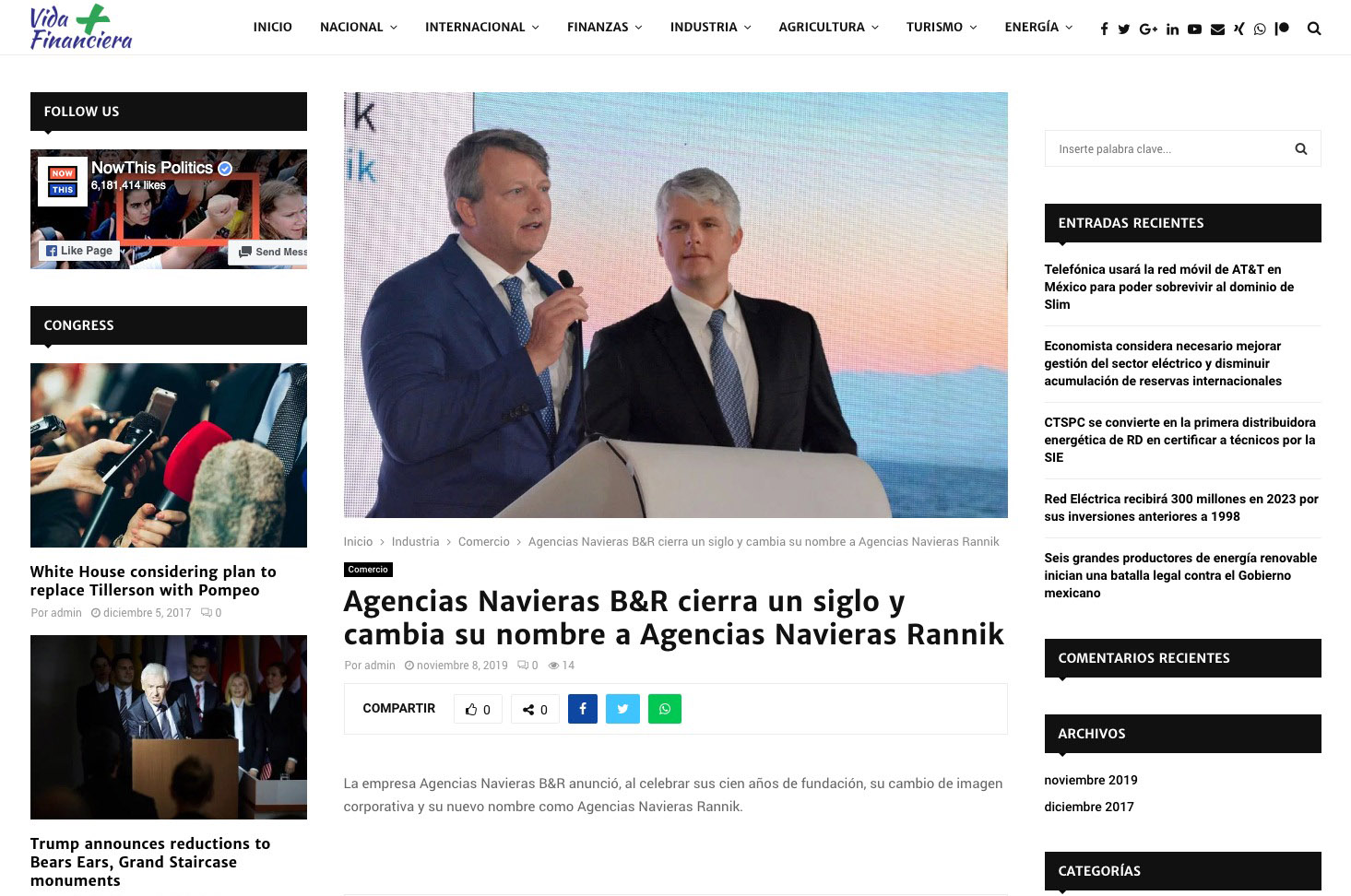Expand the Nacional dropdown menu
Viewport: 1351px width, 896px height.
click(358, 28)
